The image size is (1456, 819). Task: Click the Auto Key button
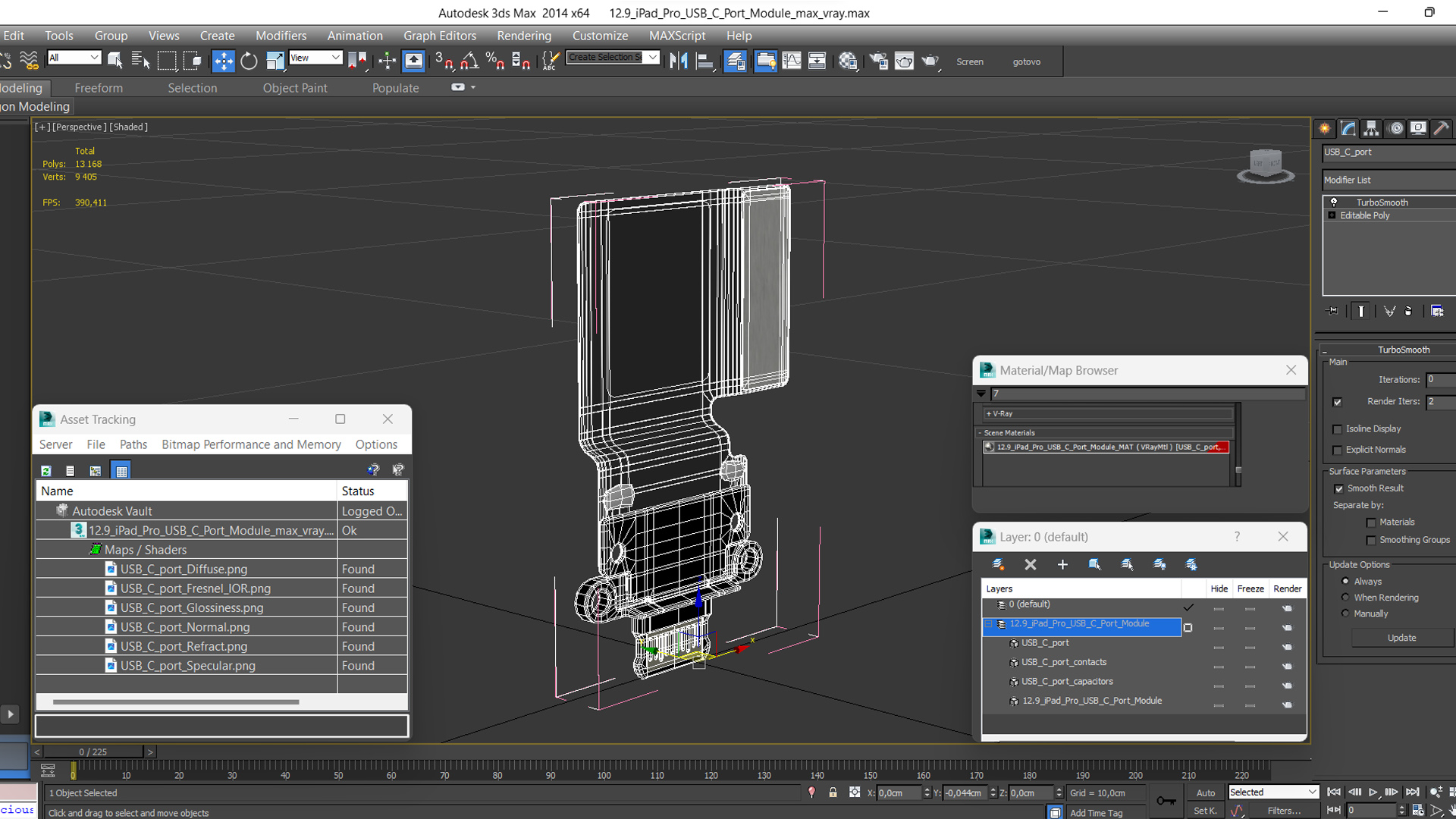click(1206, 792)
